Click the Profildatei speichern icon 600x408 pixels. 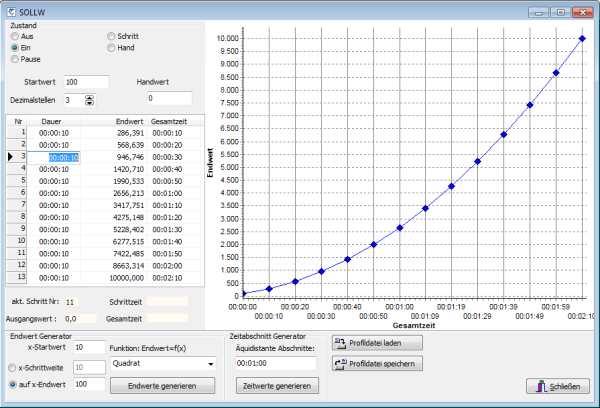pos(340,364)
